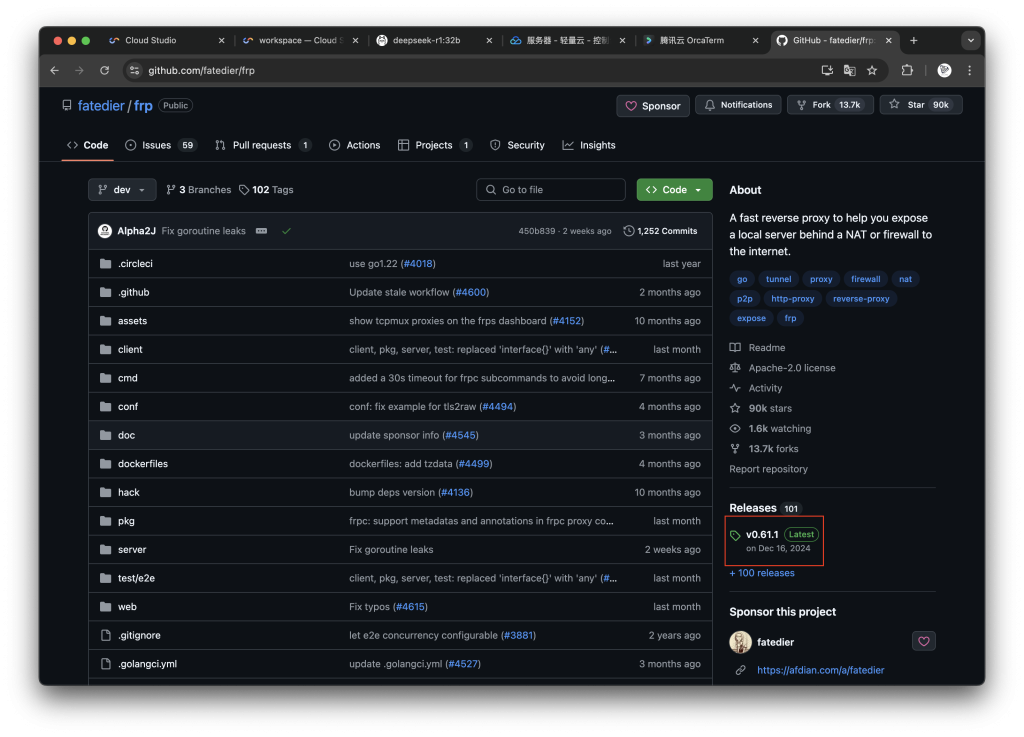This screenshot has height=737, width=1024.
Task: Click the commit details ellipsis icon
Action: (x=261, y=231)
